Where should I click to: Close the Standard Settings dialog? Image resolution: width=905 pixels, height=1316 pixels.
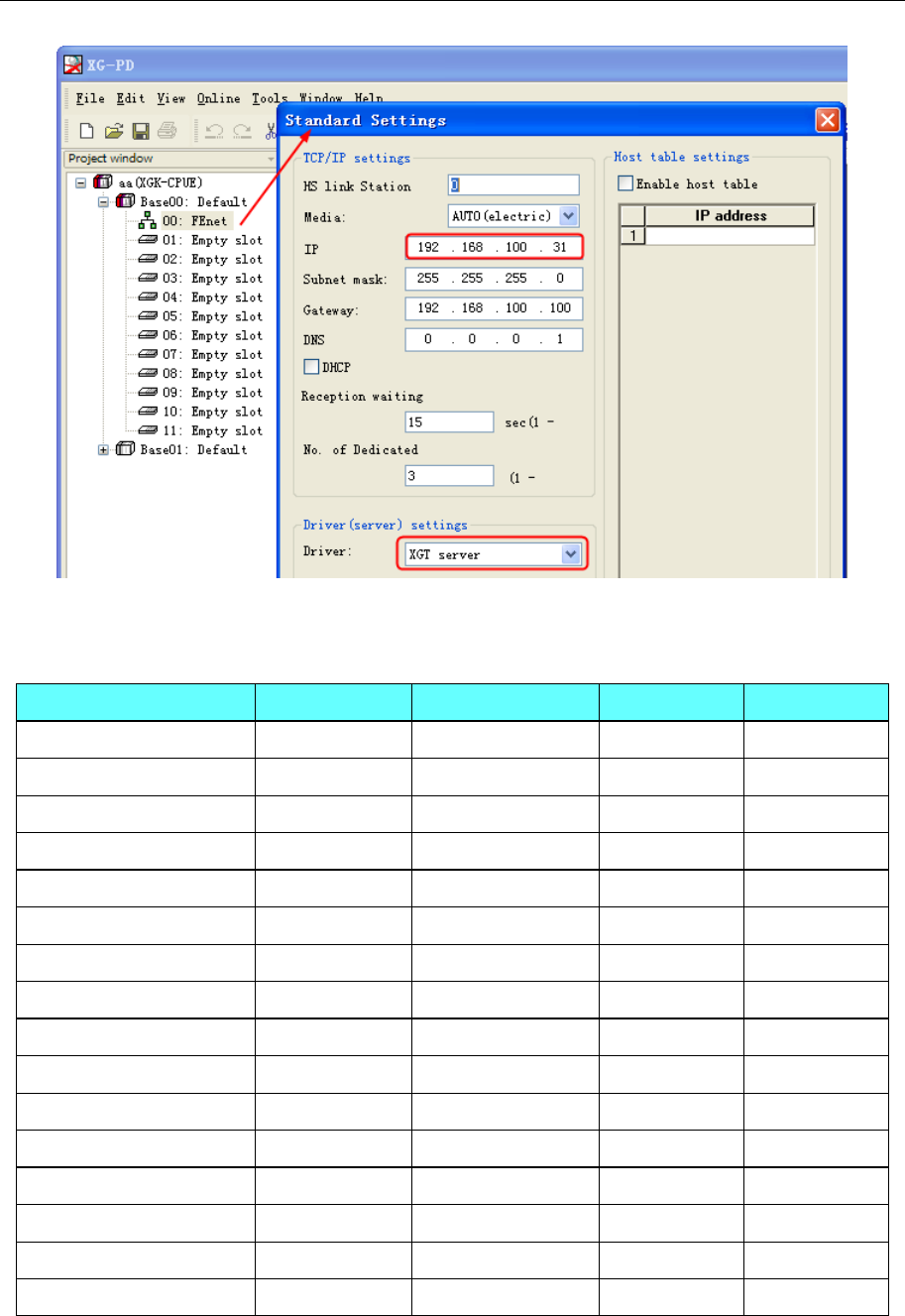[x=828, y=121]
